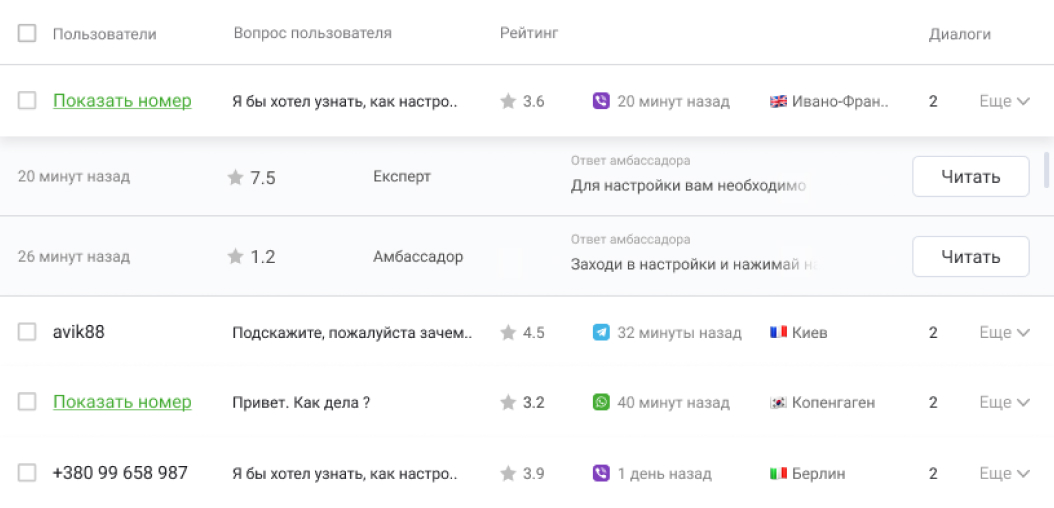This screenshot has height=508, width=1054.
Task: Click the star icon next to rating 7.5
Action: pyautogui.click(x=235, y=177)
